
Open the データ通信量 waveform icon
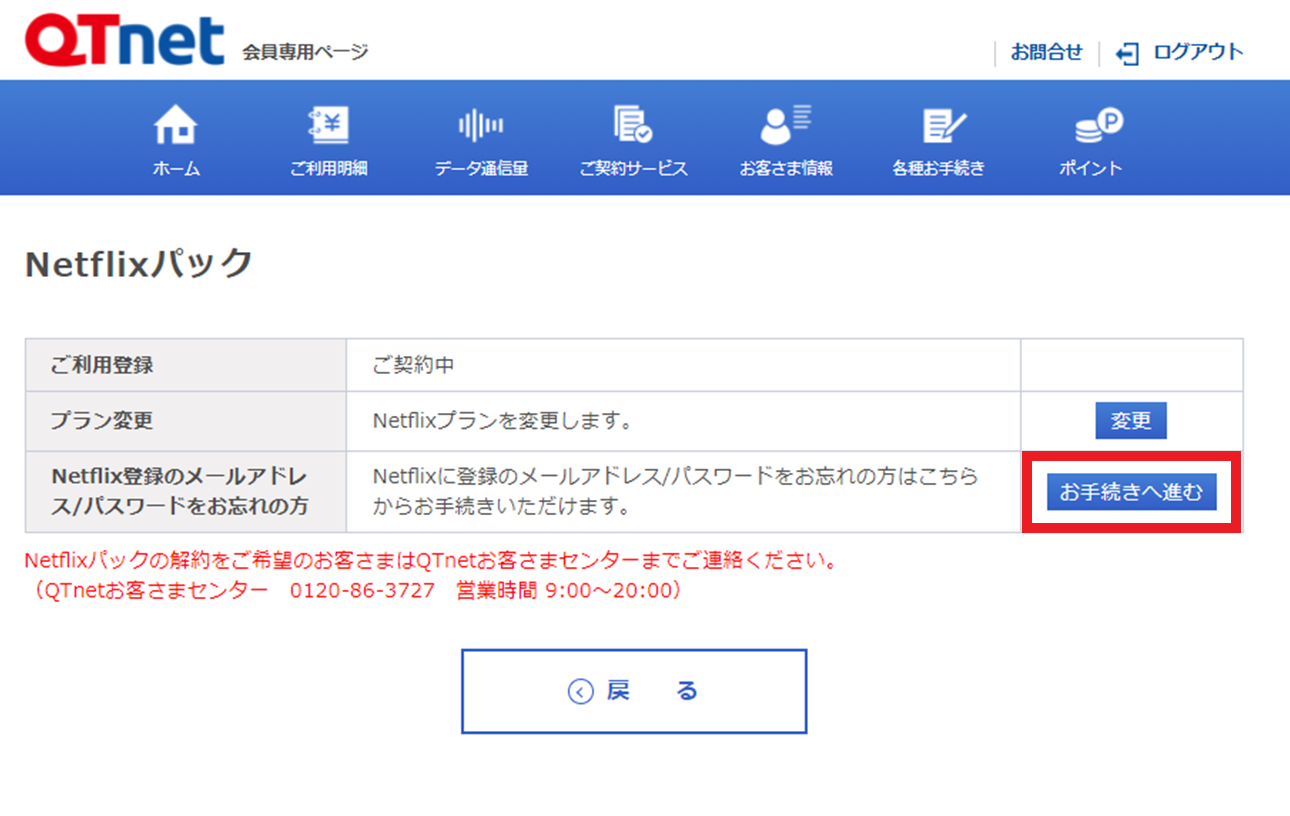pyautogui.click(x=481, y=126)
